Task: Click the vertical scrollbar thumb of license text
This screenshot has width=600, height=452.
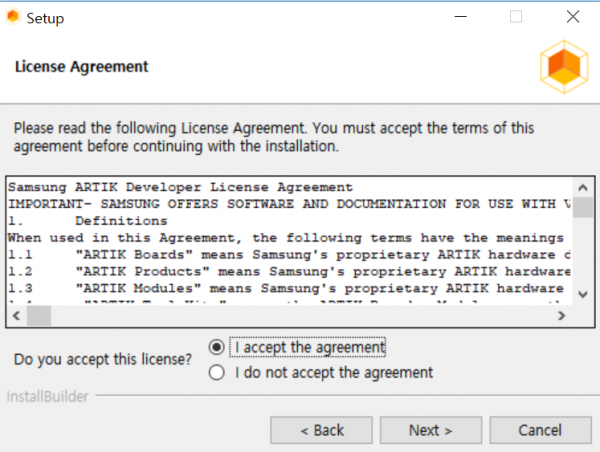Action: tap(583, 207)
